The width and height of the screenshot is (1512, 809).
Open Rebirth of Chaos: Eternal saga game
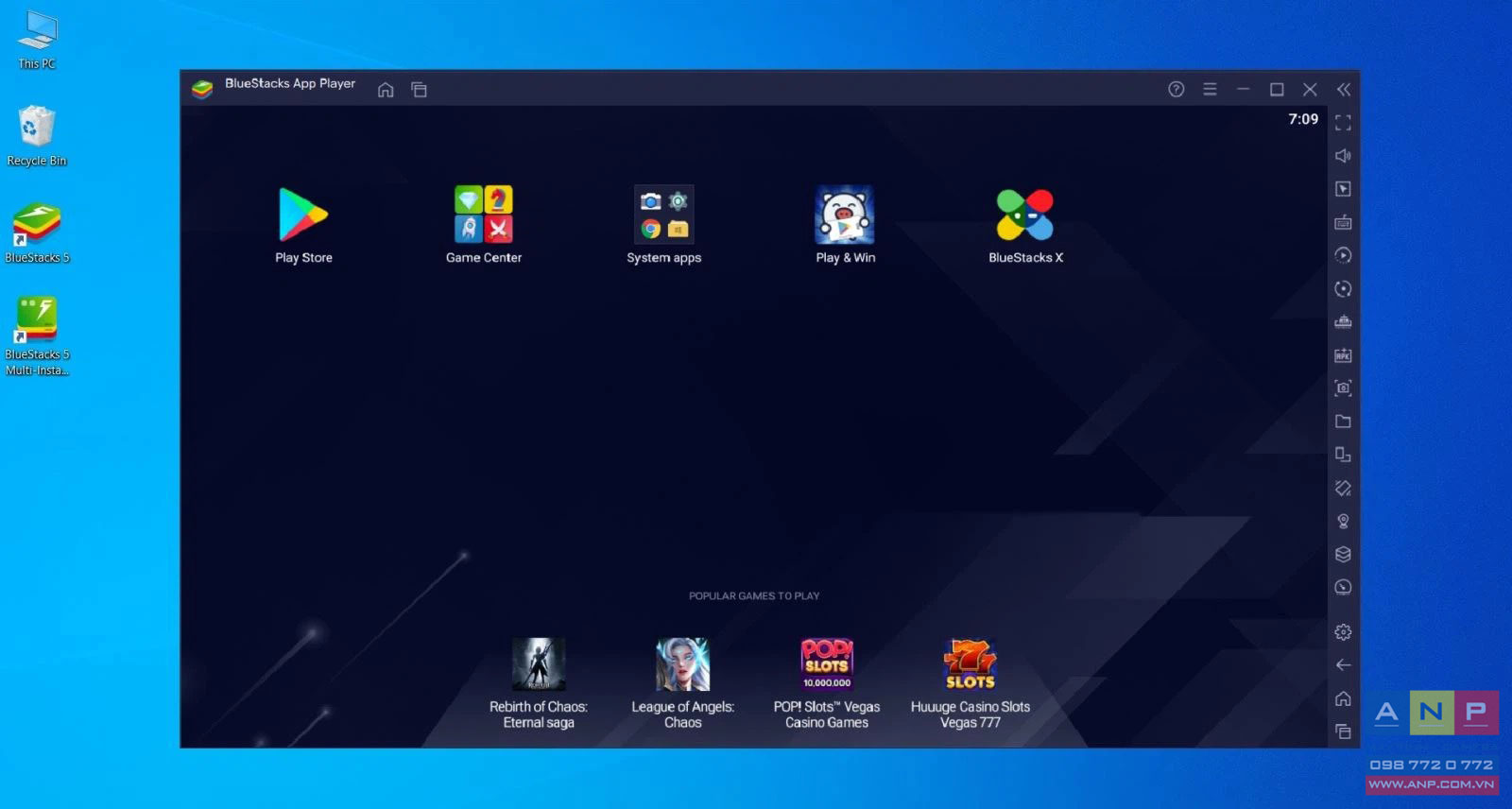click(539, 664)
